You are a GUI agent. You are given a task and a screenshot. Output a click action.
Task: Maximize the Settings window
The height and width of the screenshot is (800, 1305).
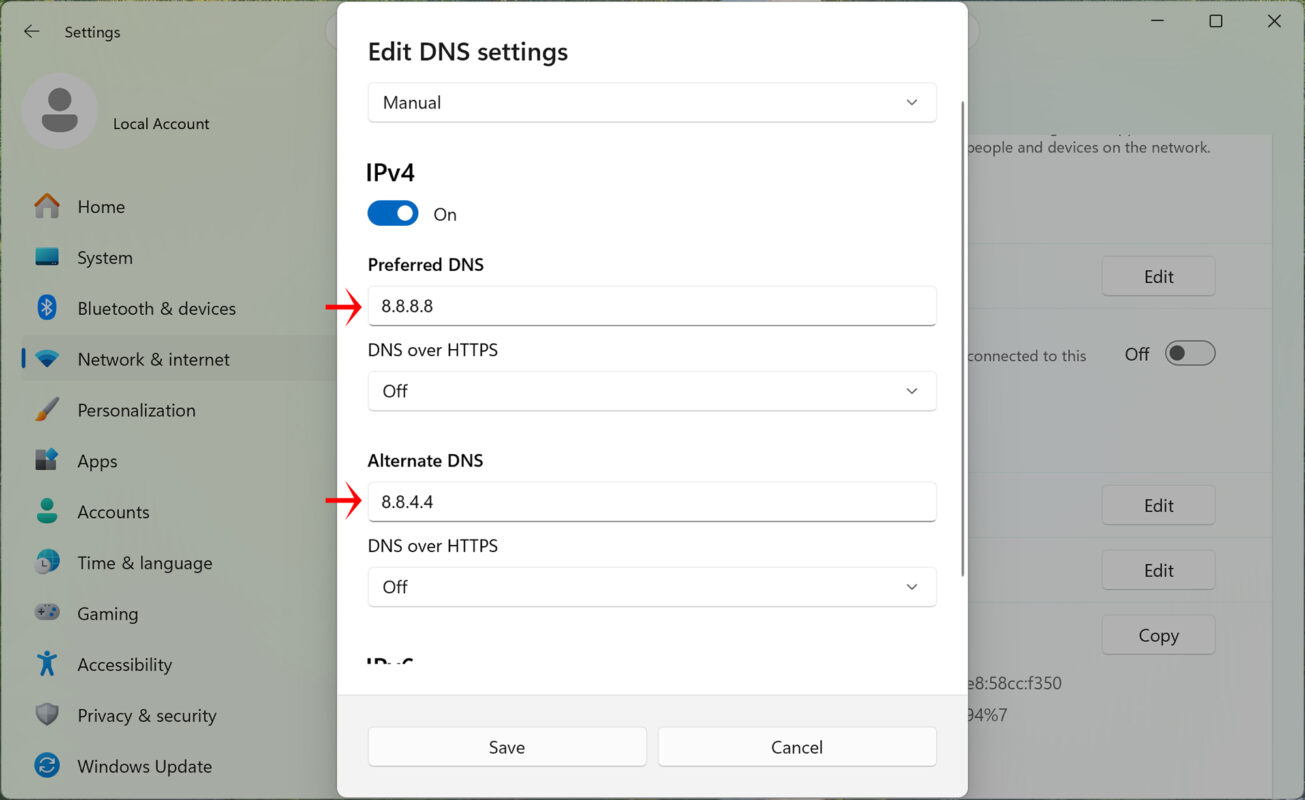(1216, 21)
